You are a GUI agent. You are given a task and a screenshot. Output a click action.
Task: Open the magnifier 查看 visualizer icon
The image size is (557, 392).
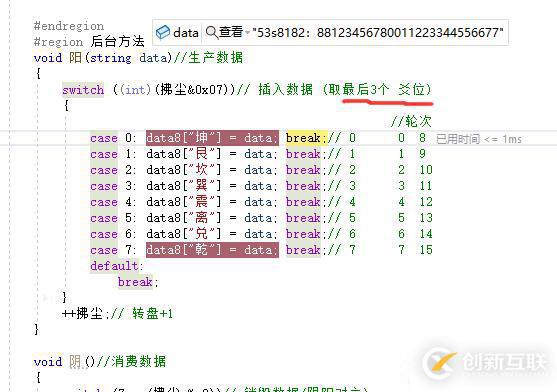tap(212, 32)
